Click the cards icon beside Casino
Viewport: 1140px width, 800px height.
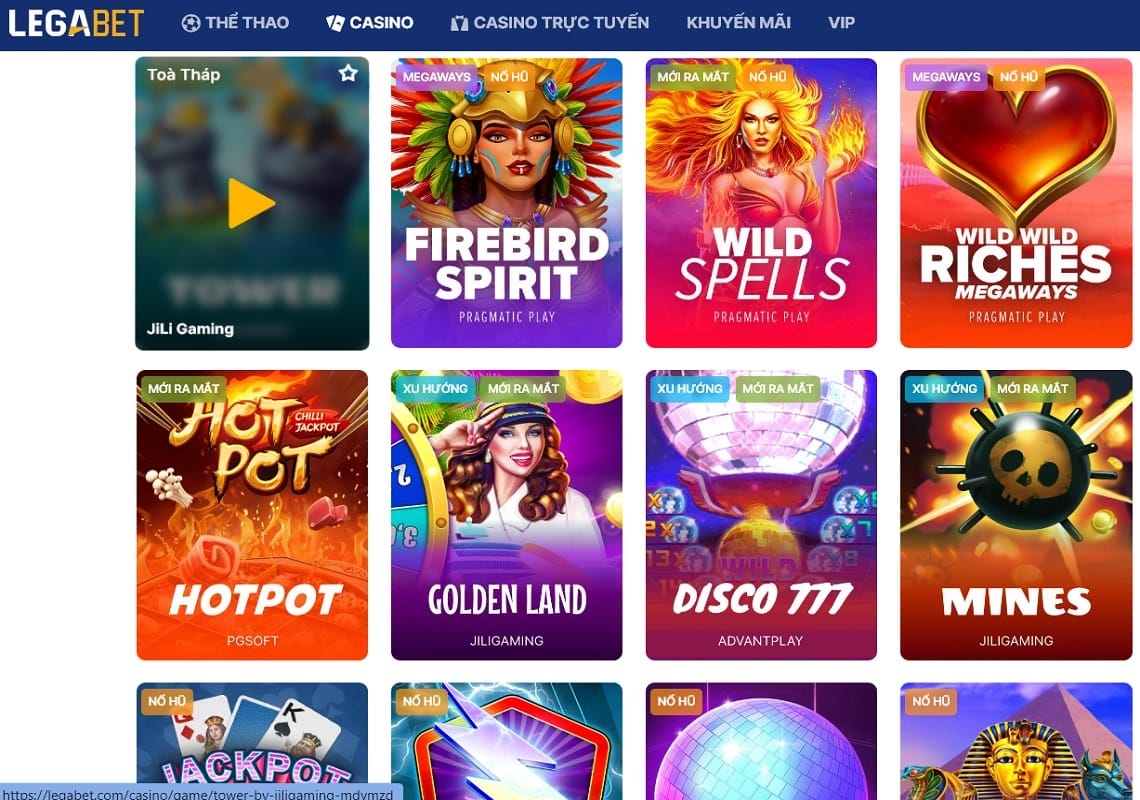point(335,23)
